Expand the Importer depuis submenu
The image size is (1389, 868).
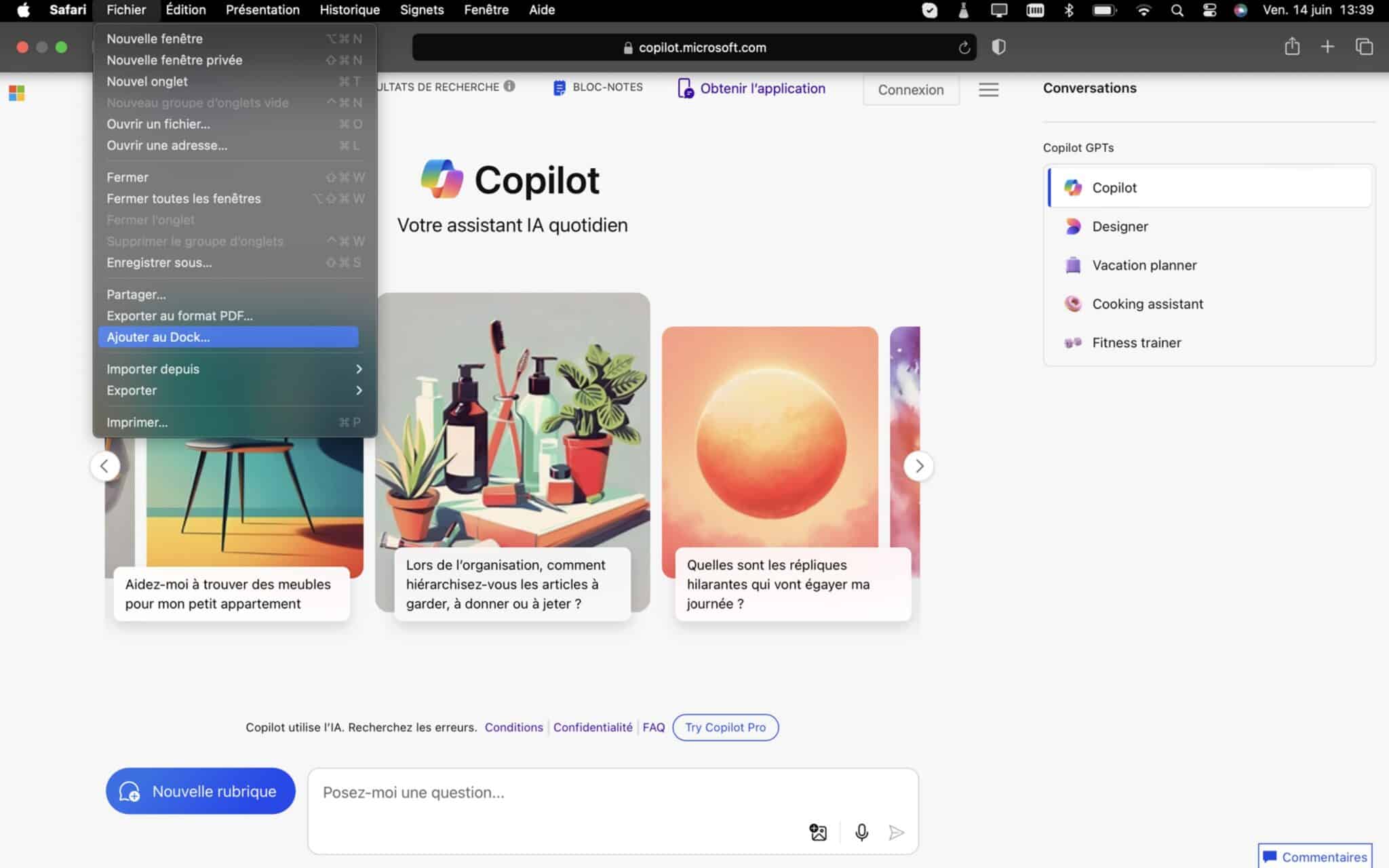coord(234,369)
